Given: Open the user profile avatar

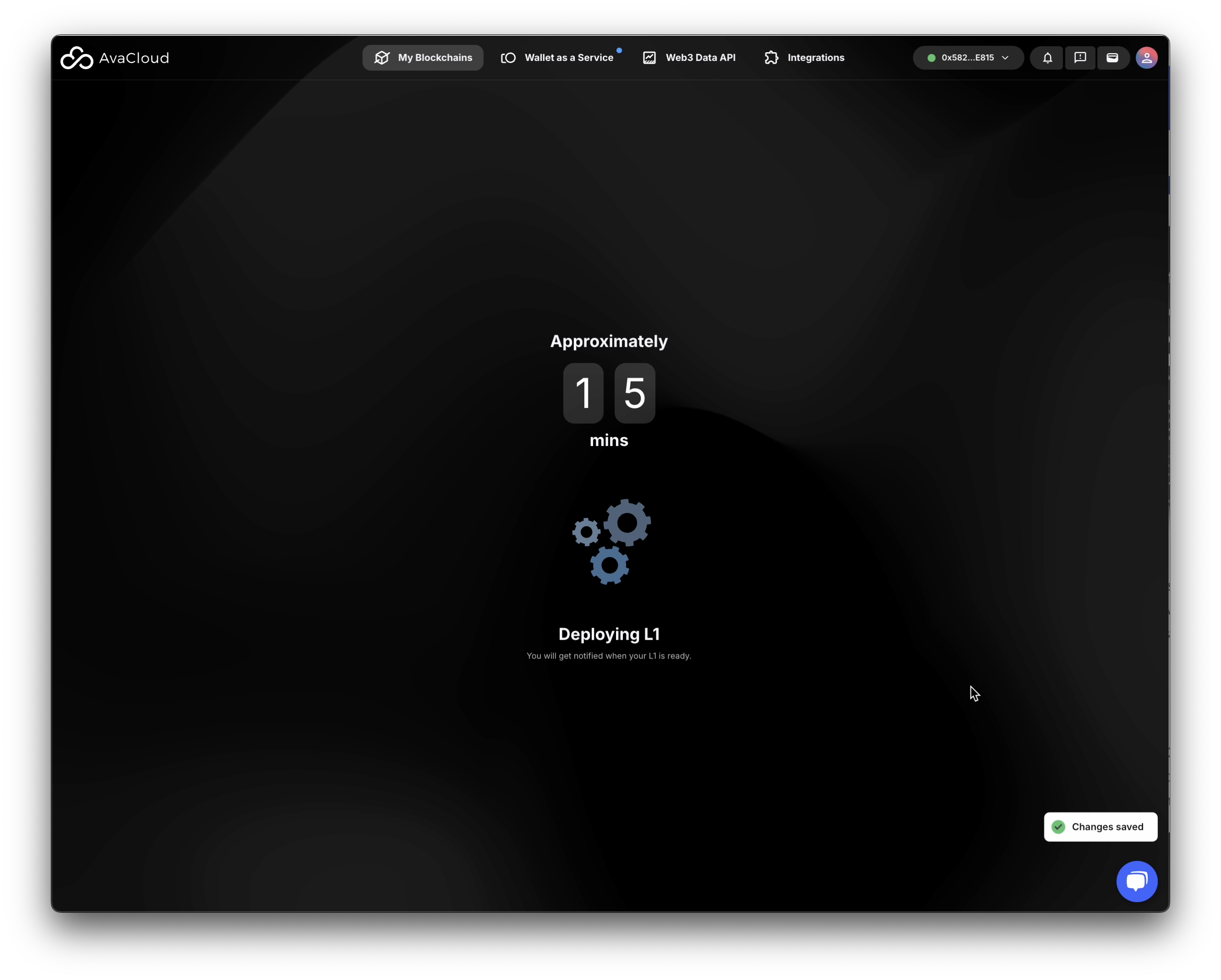Looking at the screenshot, I should tap(1146, 58).
